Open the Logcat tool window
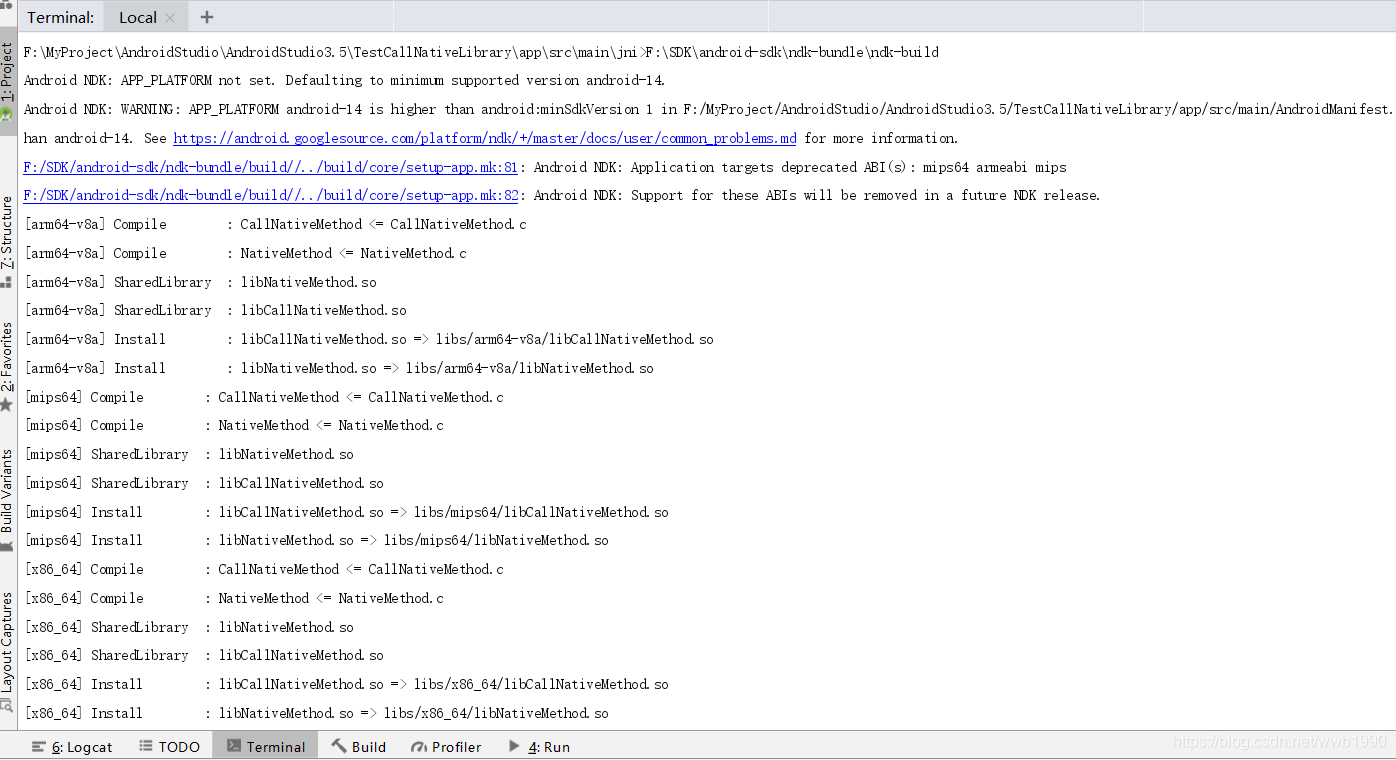This screenshot has width=1396, height=760. [72, 747]
